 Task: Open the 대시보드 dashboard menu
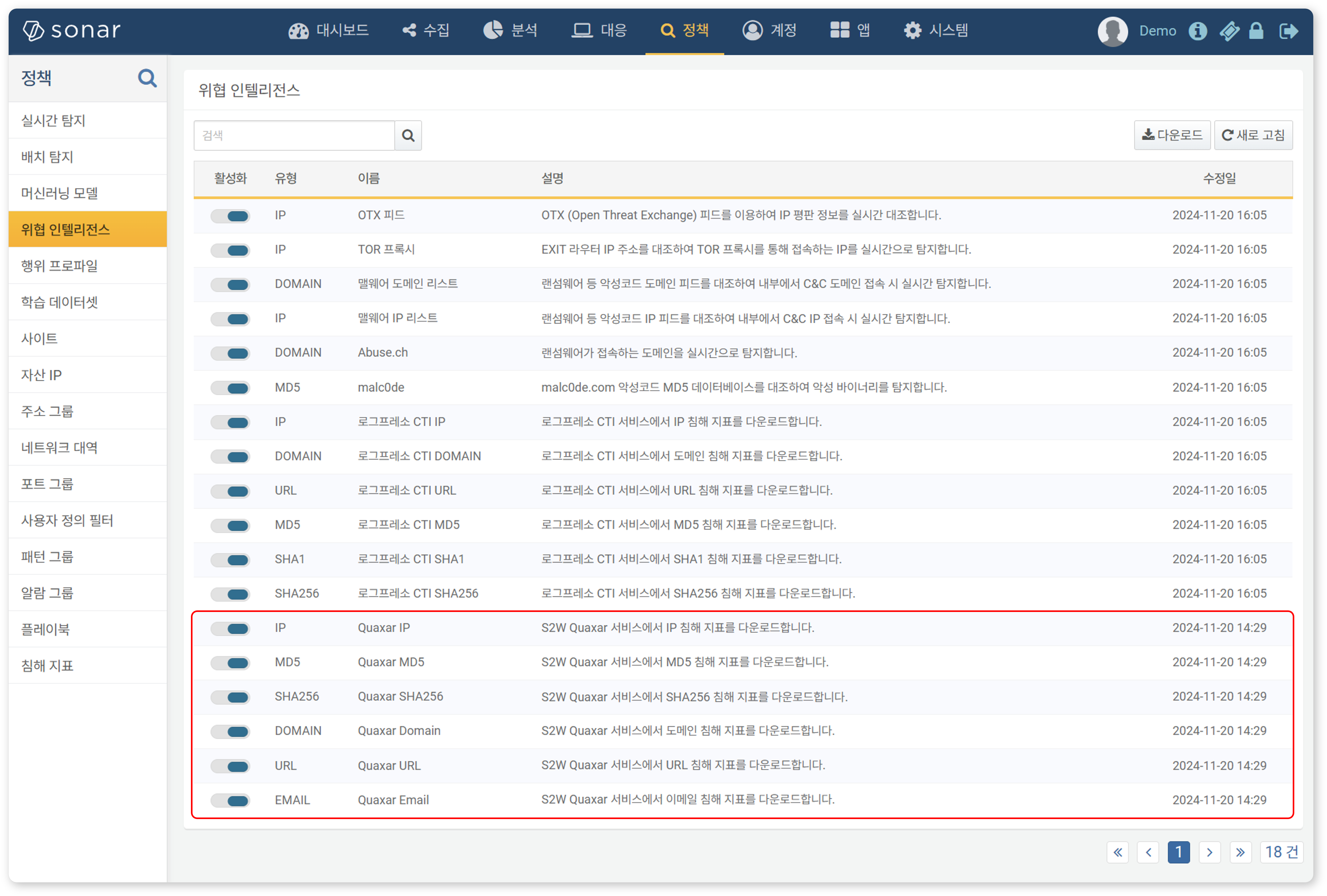328,30
